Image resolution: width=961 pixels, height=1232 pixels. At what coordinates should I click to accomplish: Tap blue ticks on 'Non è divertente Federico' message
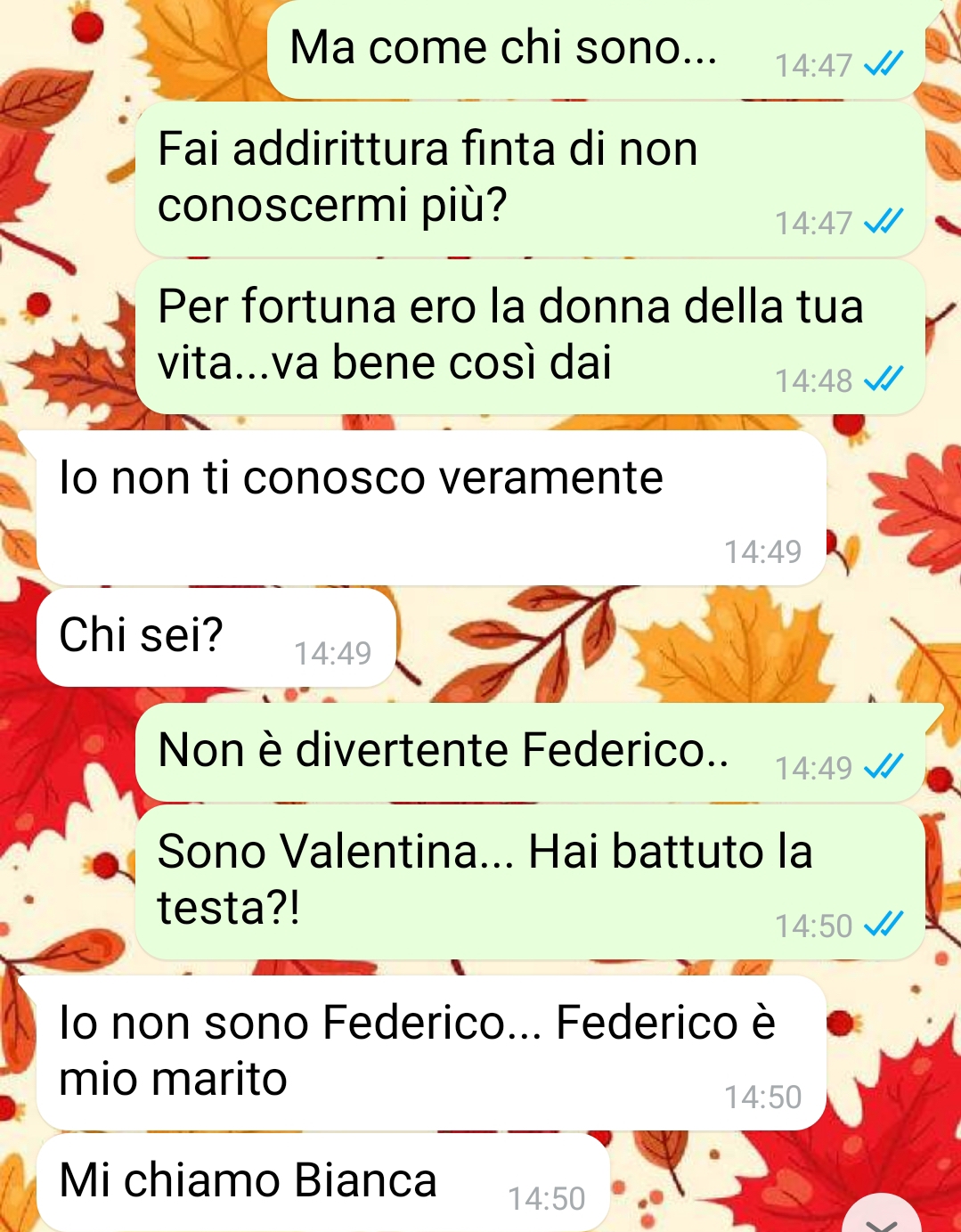[x=884, y=766]
